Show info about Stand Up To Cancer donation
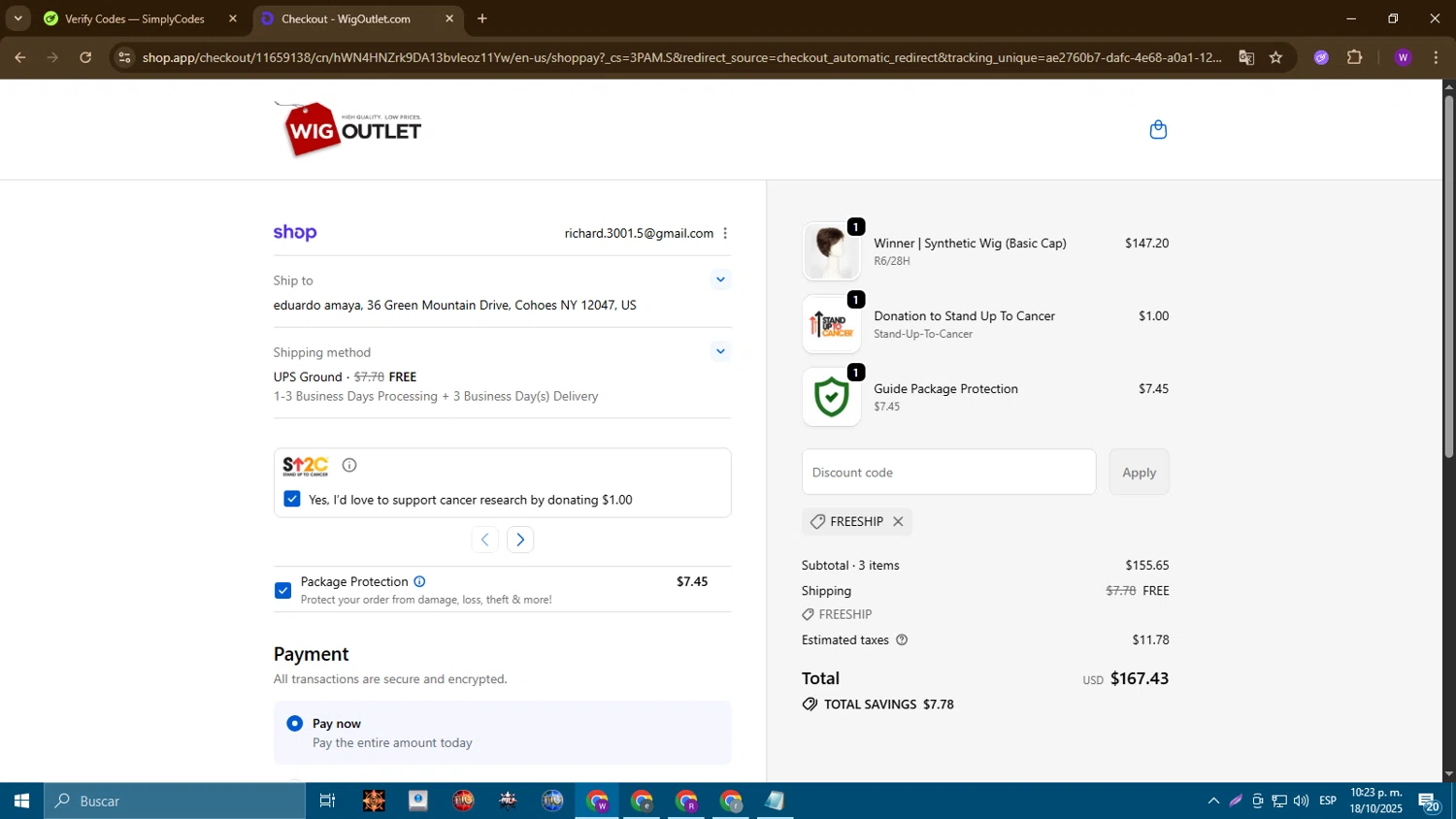Screen dimensions: 1456x819 click(349, 465)
